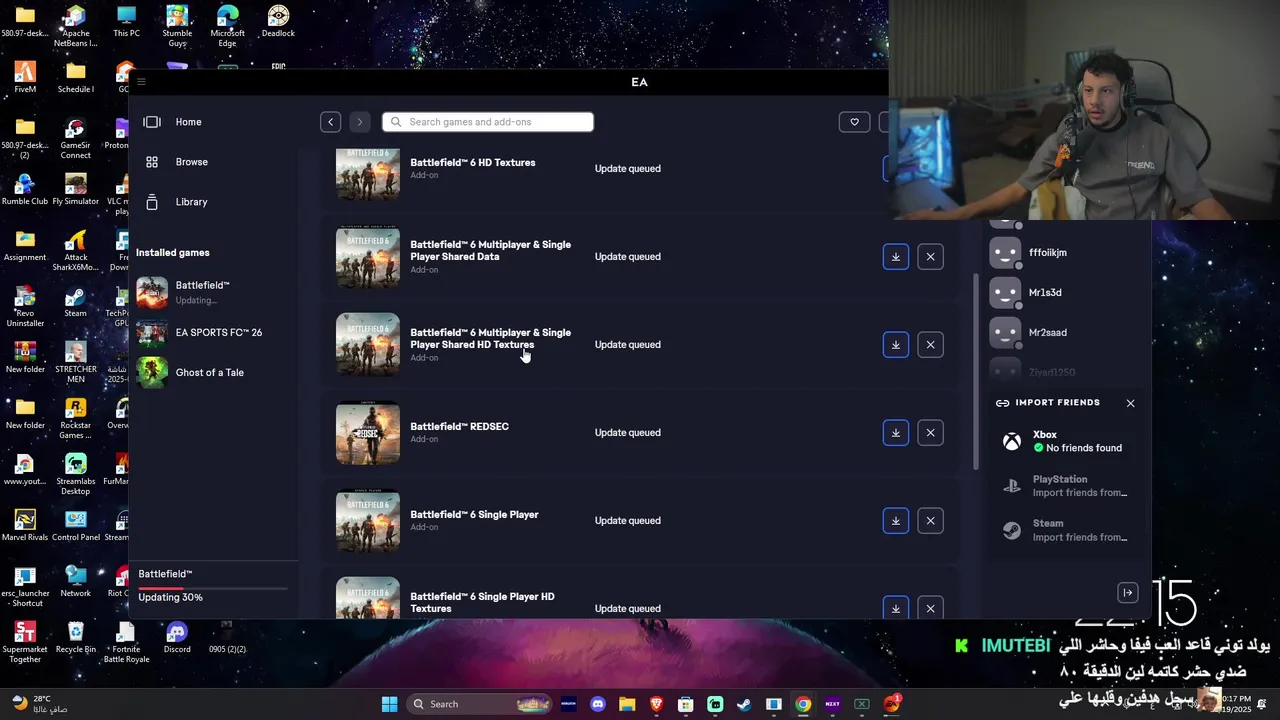Viewport: 1280px width, 720px height.
Task: Click the back navigation arrow
Action: (330, 122)
